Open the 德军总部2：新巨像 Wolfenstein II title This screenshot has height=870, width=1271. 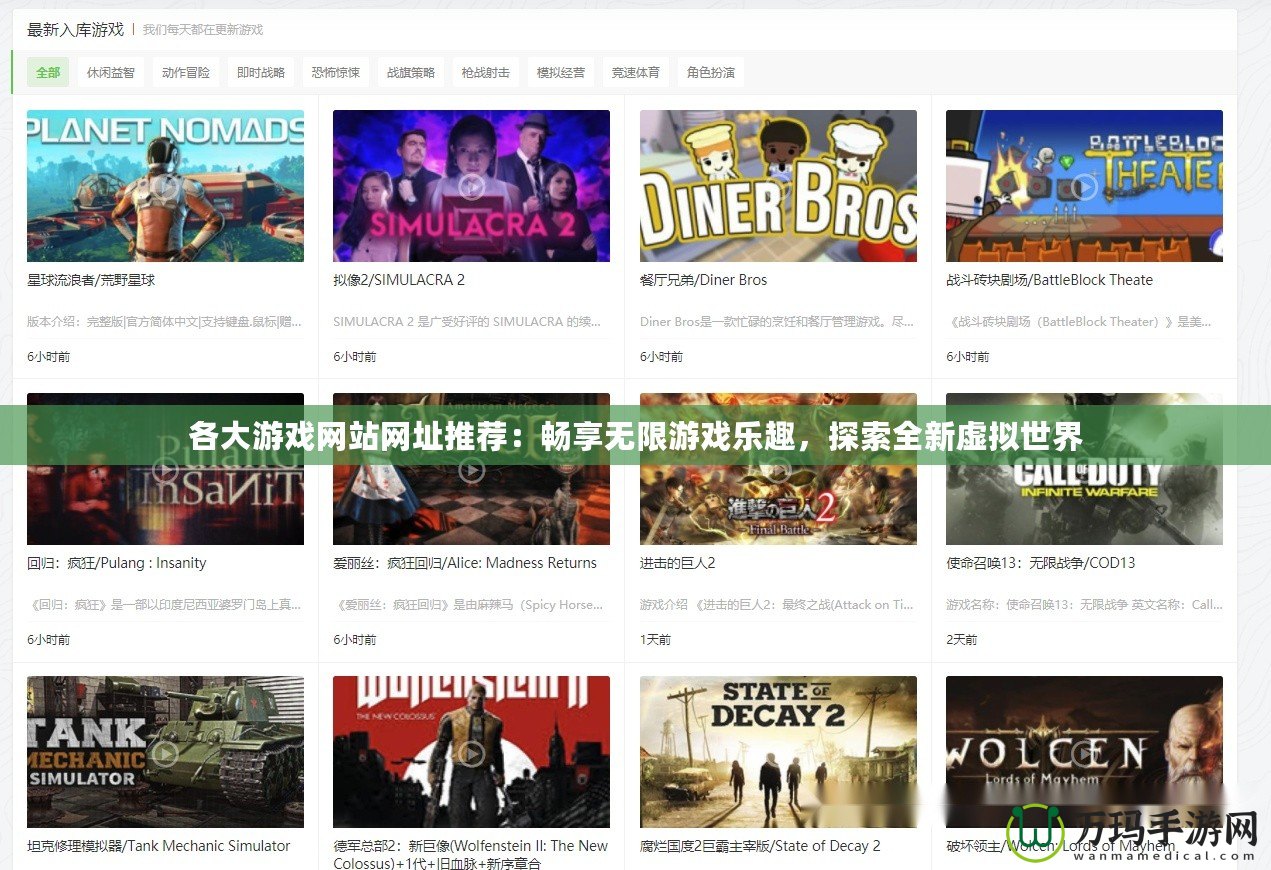click(x=471, y=854)
